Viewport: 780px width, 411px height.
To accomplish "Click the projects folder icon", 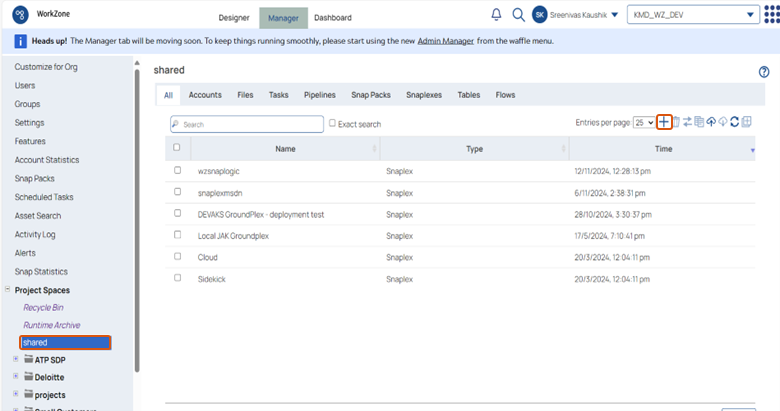I will 28,394.
